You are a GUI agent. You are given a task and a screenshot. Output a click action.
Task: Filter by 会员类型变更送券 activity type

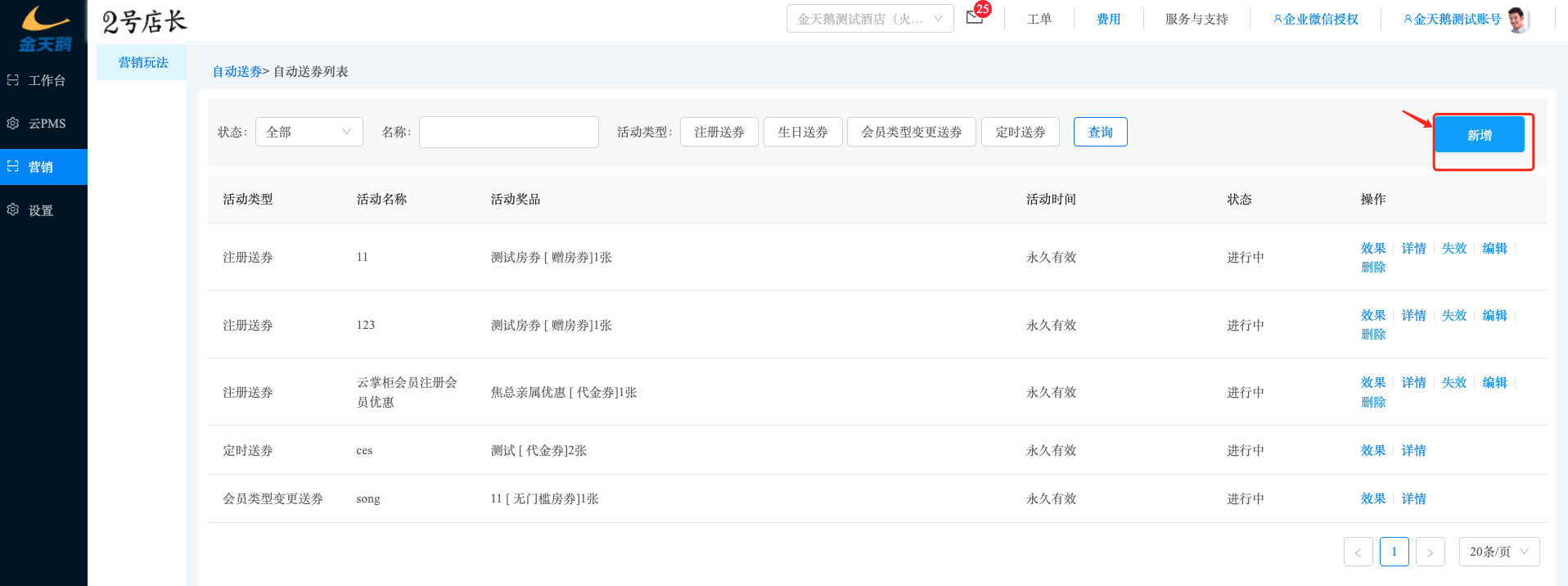tap(911, 132)
